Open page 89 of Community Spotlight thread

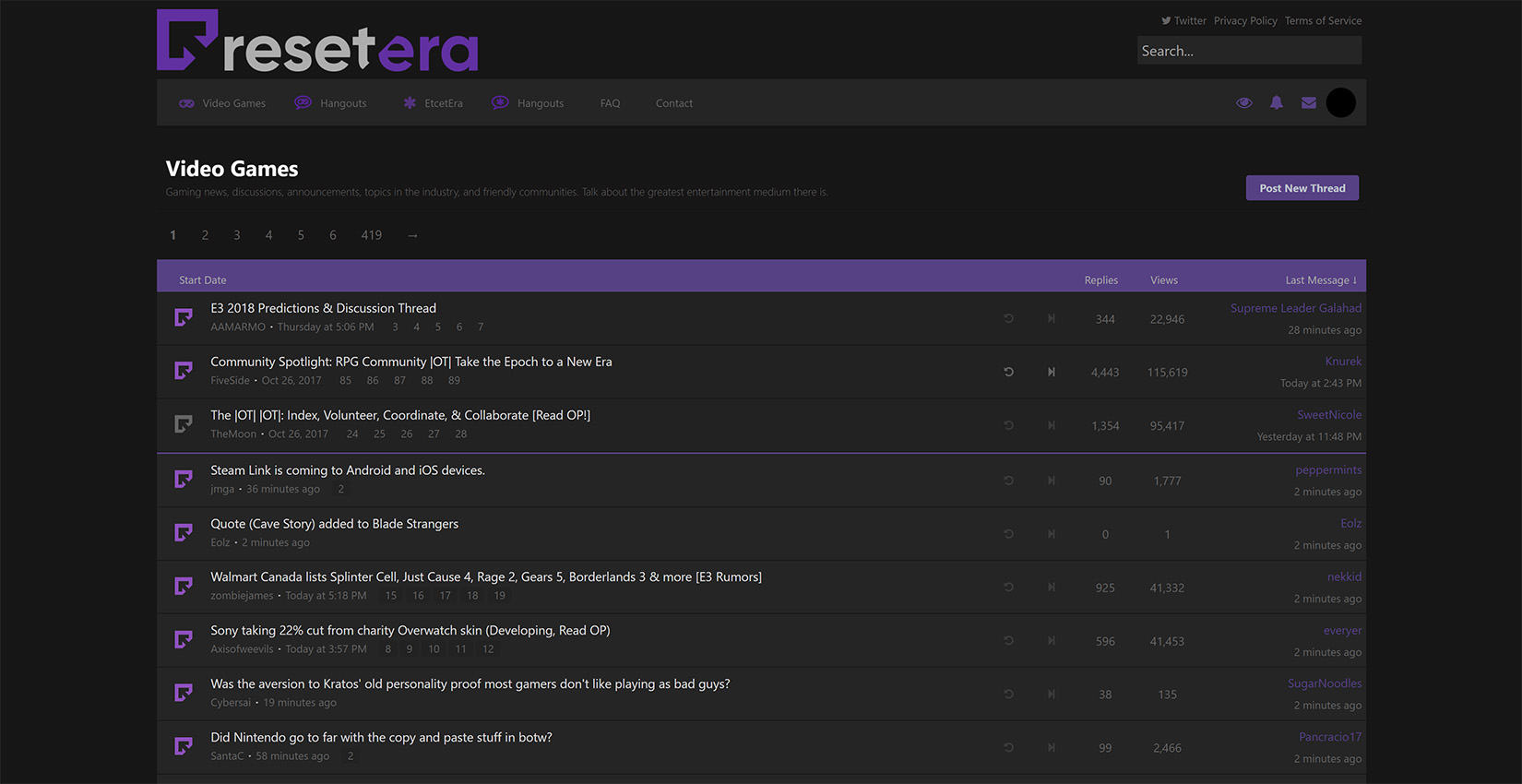(454, 381)
